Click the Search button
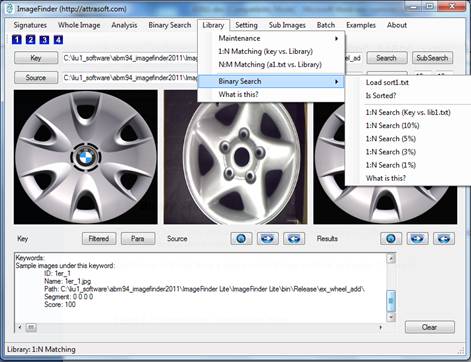Viewport: 471px width, 362px height. [x=387, y=58]
